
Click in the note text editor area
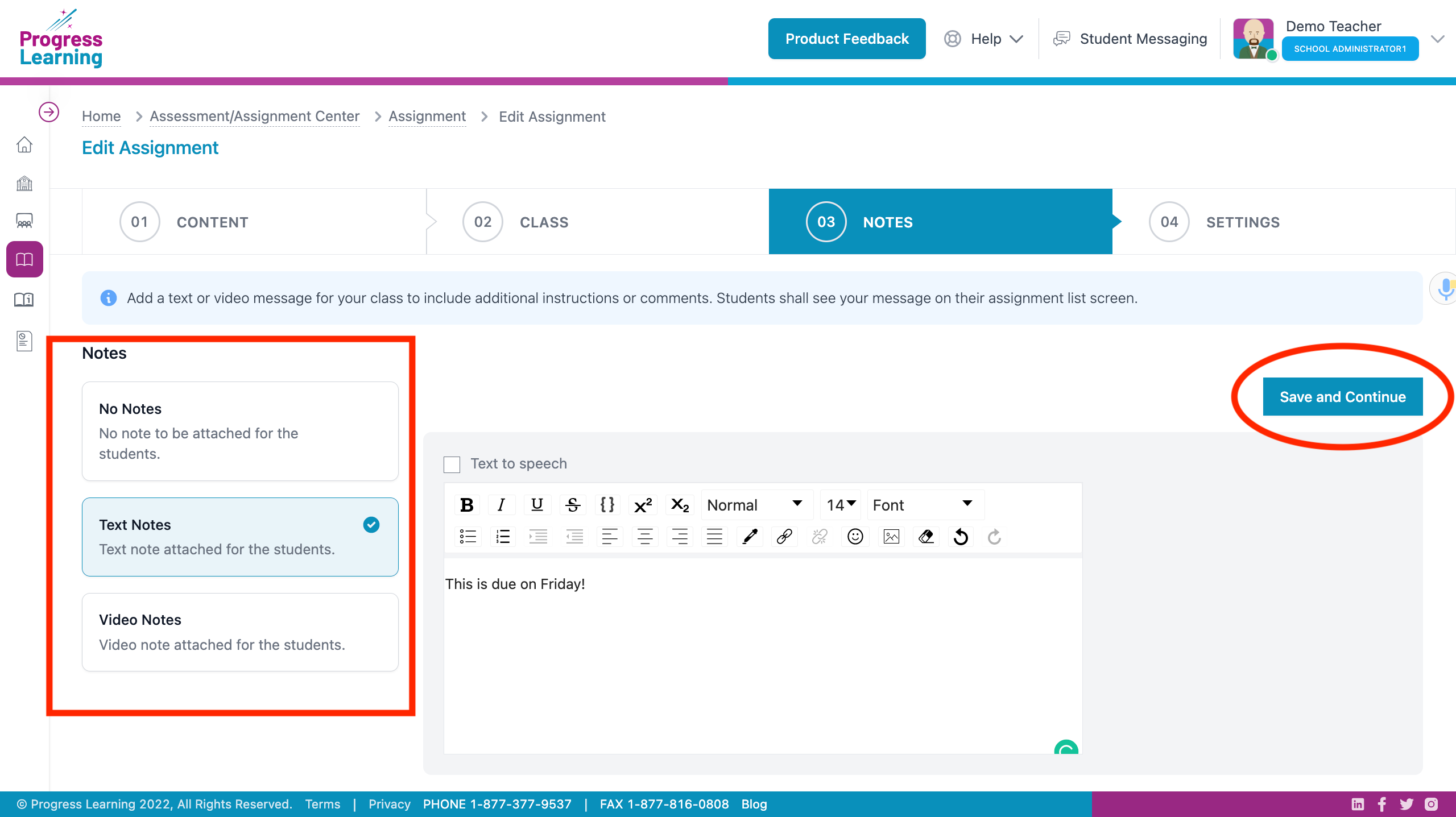pos(762,656)
